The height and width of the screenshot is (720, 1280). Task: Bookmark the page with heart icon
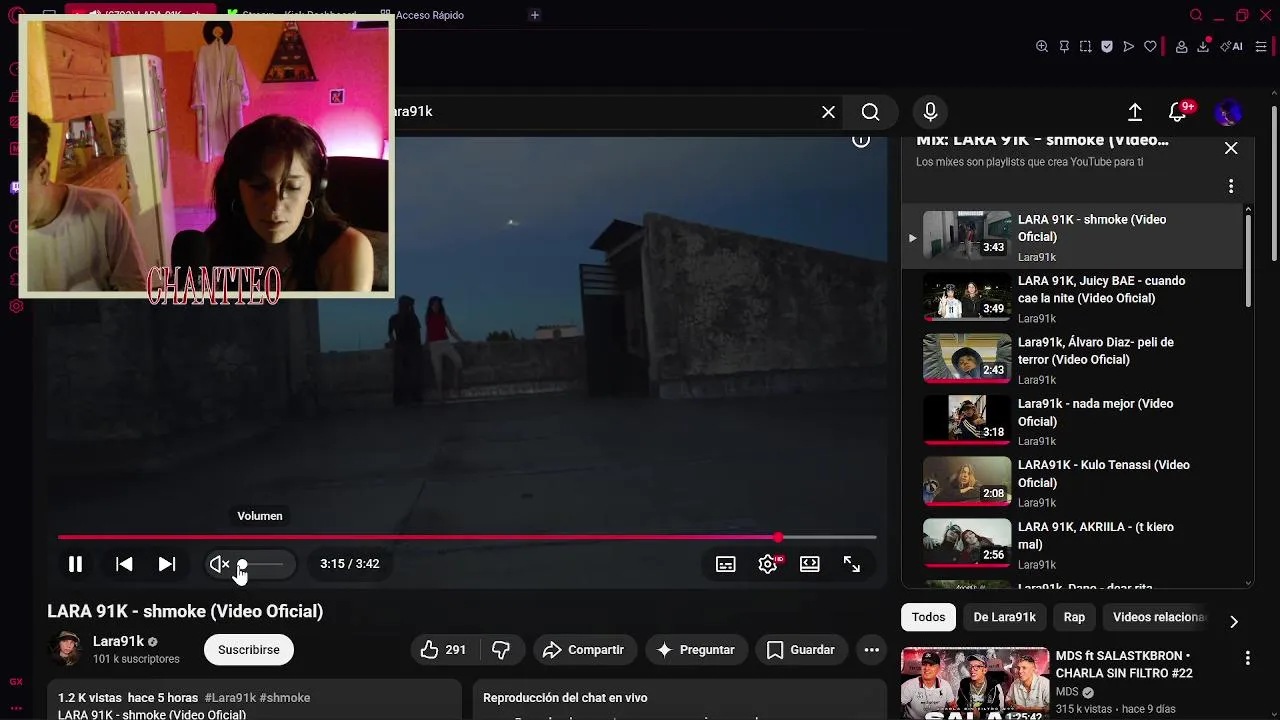pos(1151,47)
